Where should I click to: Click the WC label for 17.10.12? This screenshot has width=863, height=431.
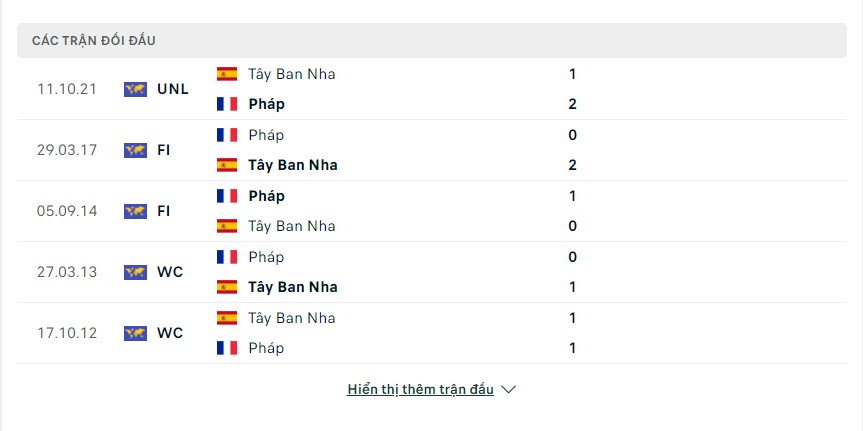[170, 333]
